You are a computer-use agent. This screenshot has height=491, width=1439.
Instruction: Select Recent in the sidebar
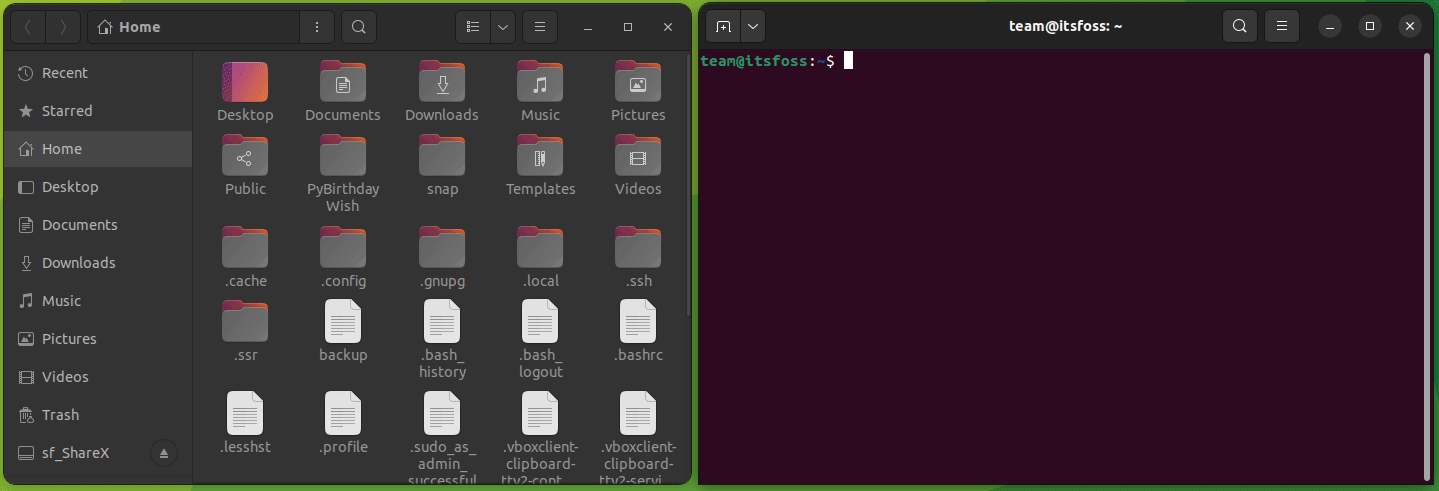click(x=64, y=73)
